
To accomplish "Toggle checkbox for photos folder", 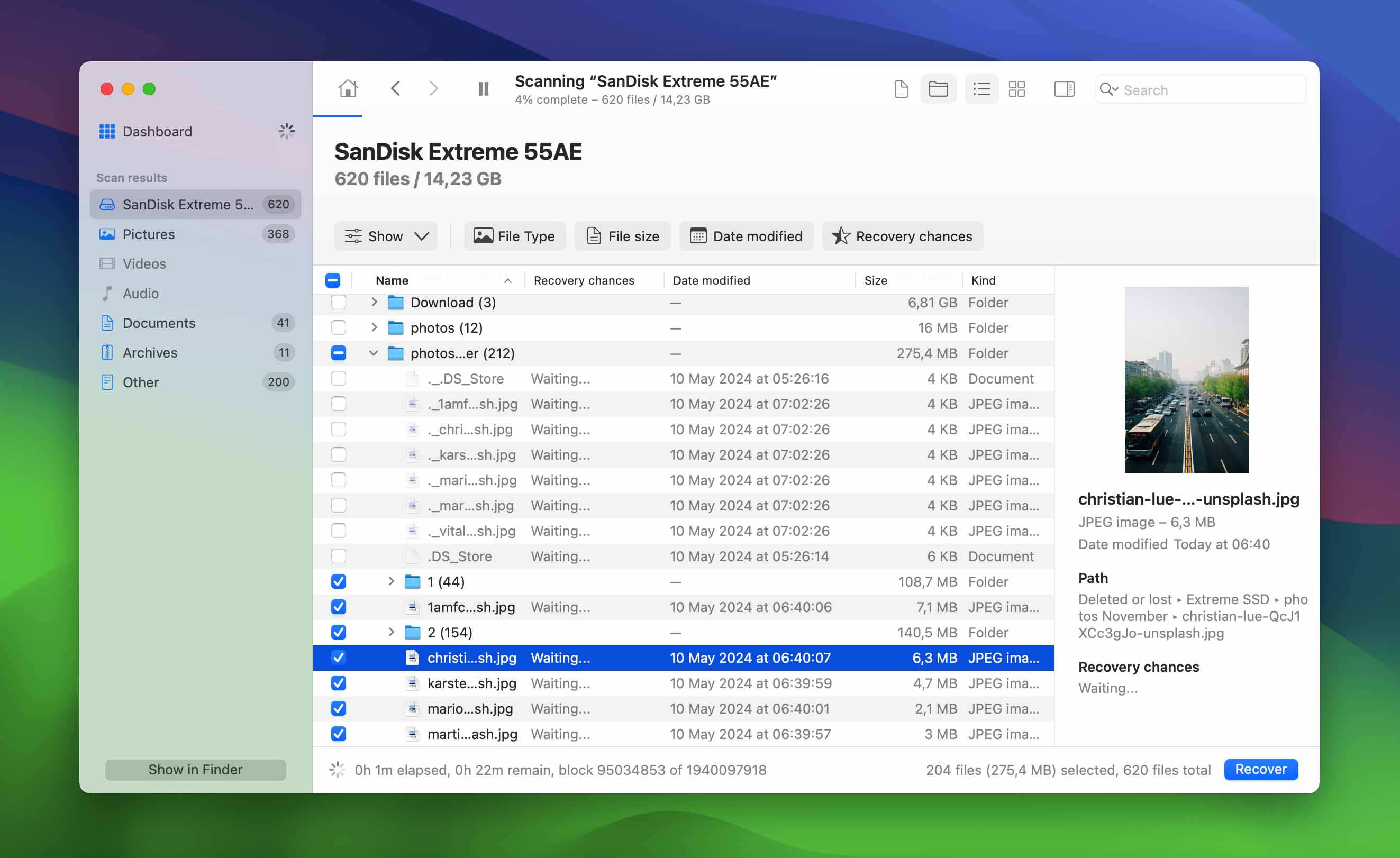I will click(x=337, y=327).
